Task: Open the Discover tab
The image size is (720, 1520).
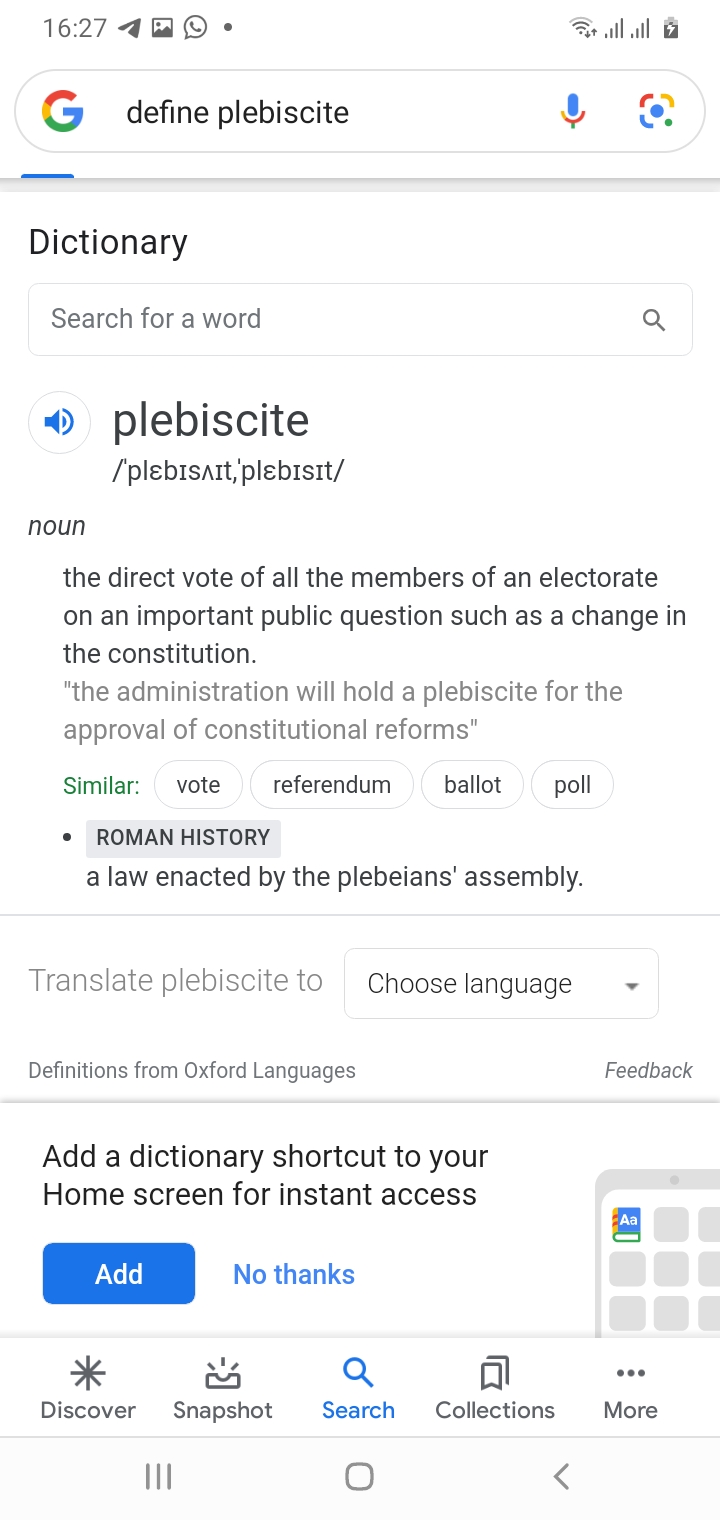Action: 88,1389
